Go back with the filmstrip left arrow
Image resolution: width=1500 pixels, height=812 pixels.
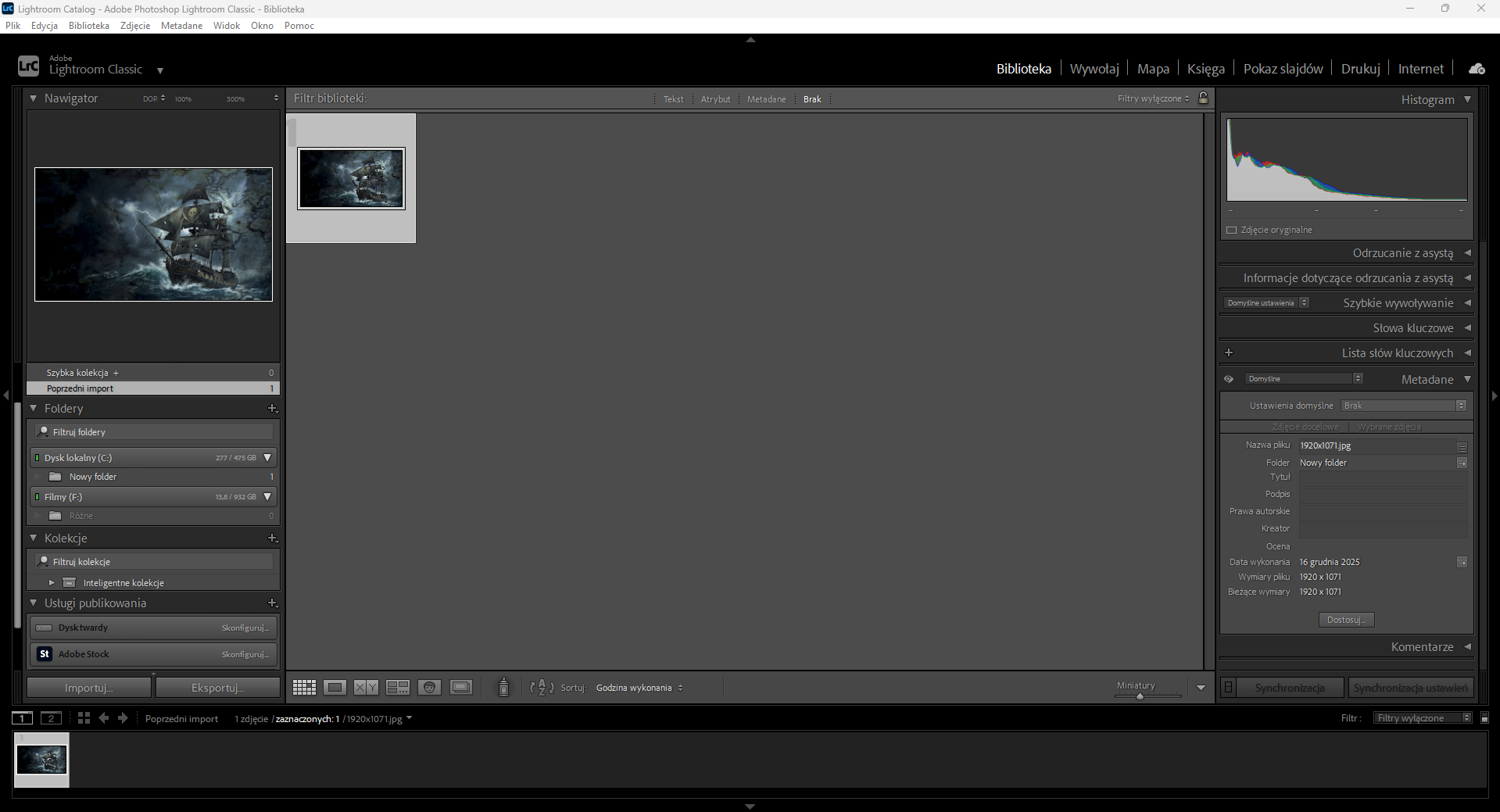tap(104, 718)
